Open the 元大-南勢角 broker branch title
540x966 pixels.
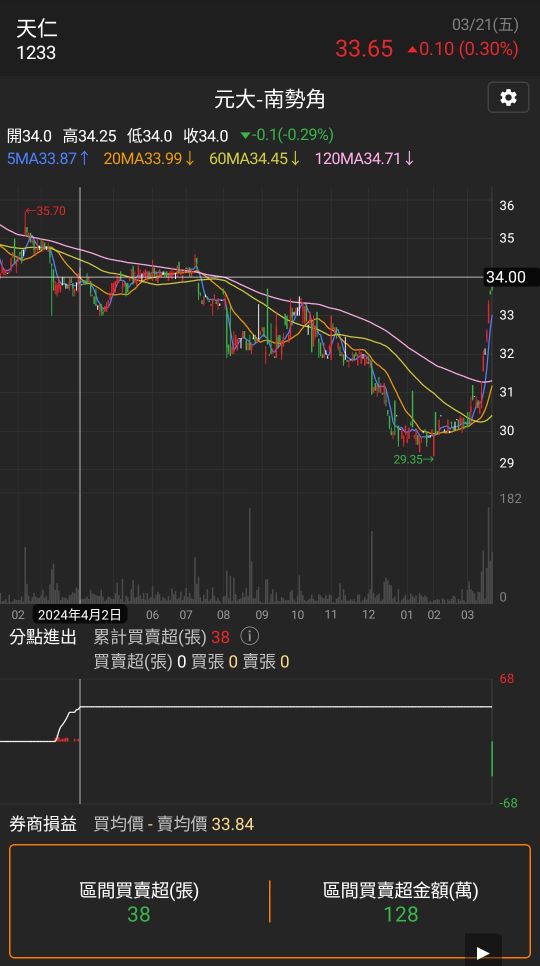[x=270, y=99]
